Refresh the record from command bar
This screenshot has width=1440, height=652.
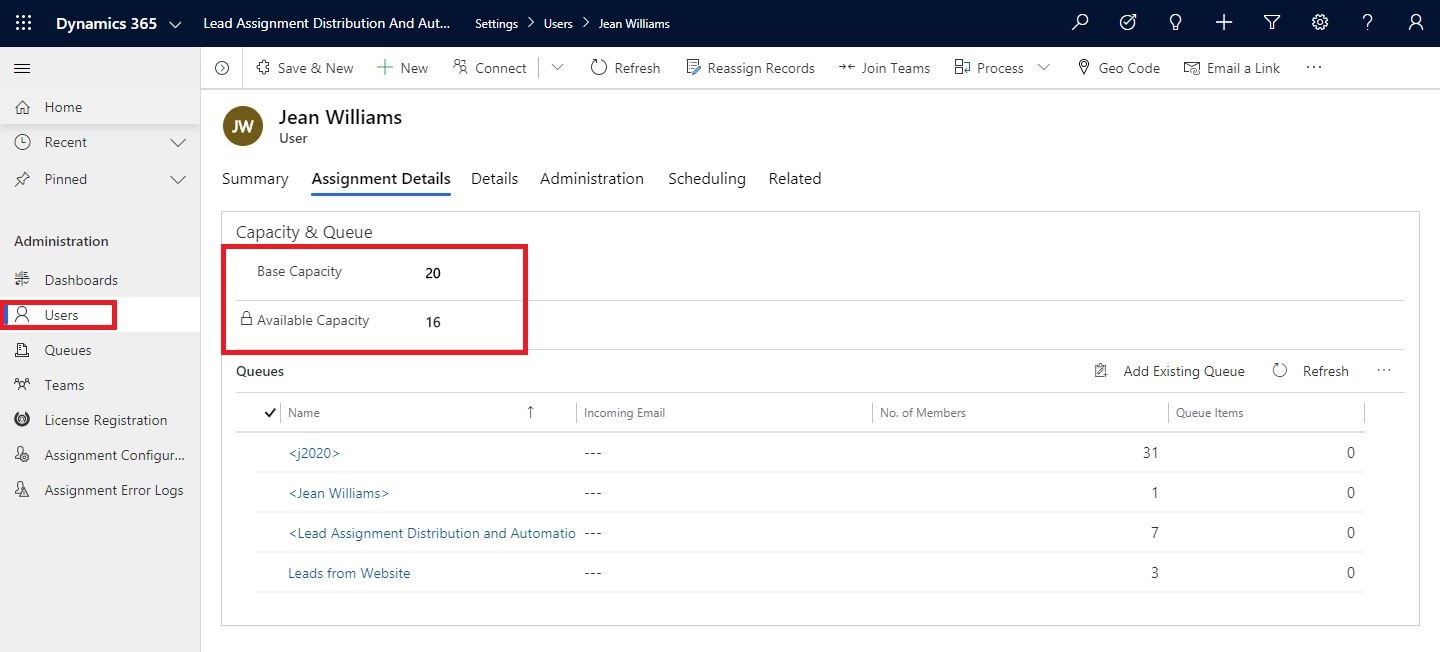pos(625,68)
